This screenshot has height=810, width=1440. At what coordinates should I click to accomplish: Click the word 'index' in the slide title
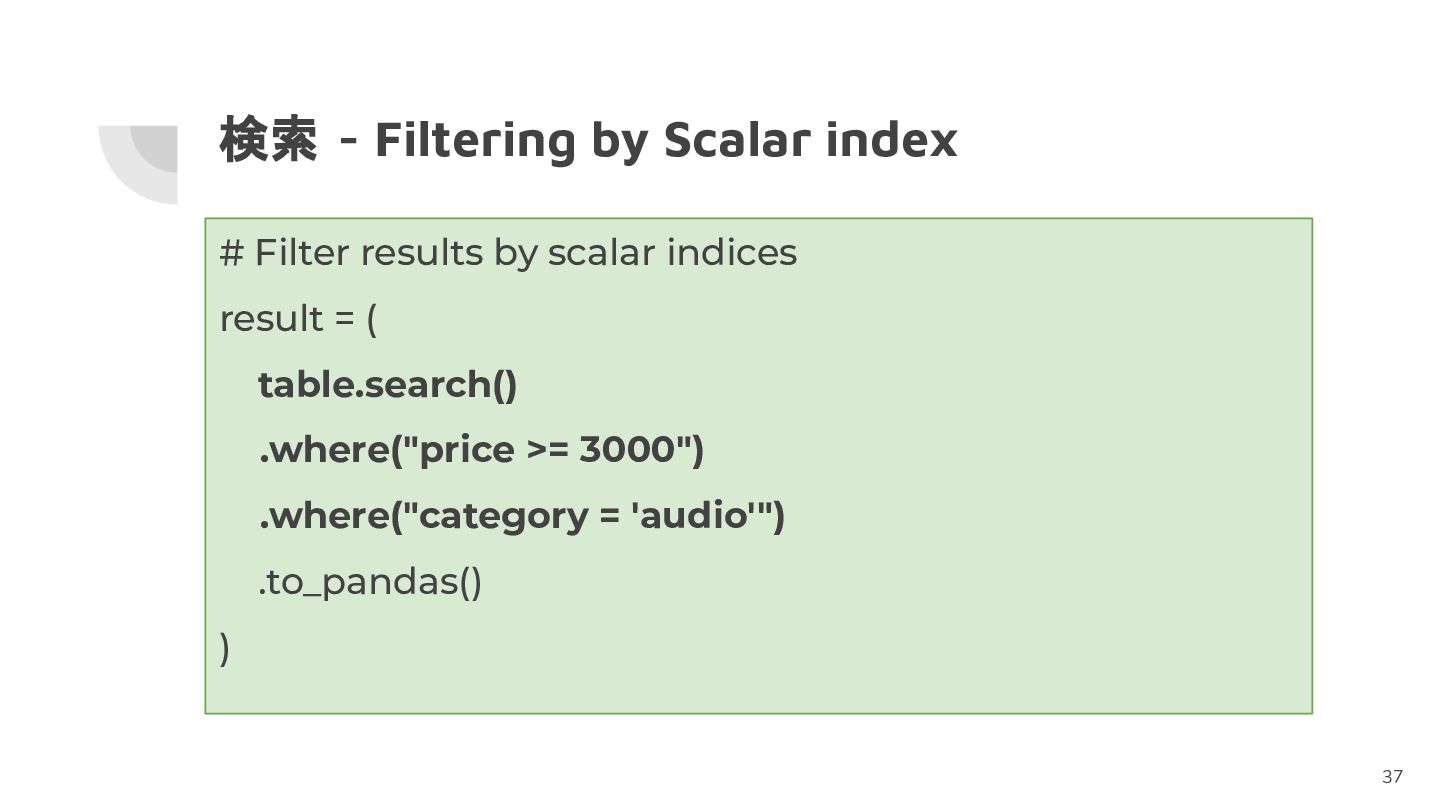(892, 139)
